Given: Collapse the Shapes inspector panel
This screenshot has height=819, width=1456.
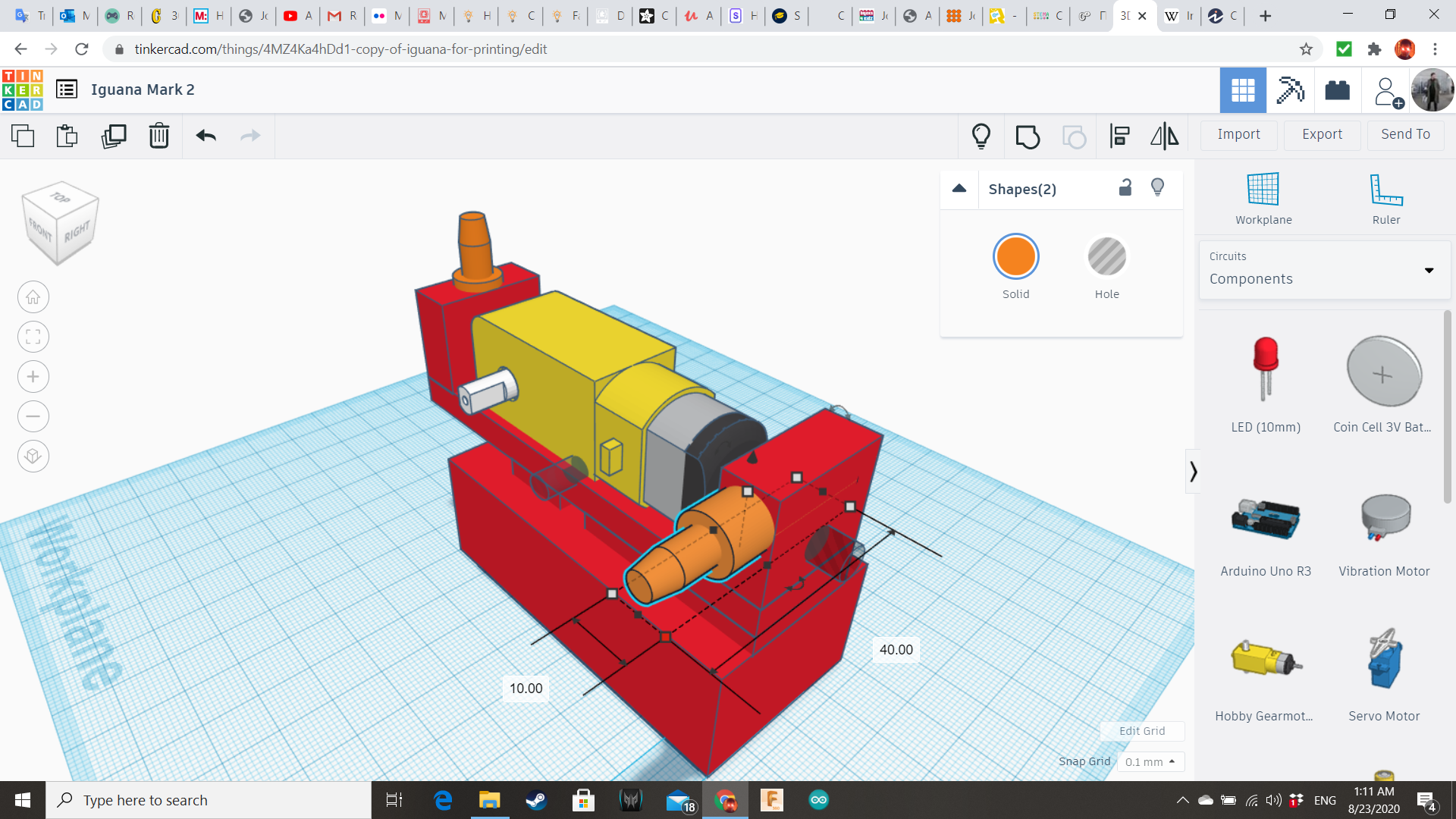Looking at the screenshot, I should click(959, 189).
